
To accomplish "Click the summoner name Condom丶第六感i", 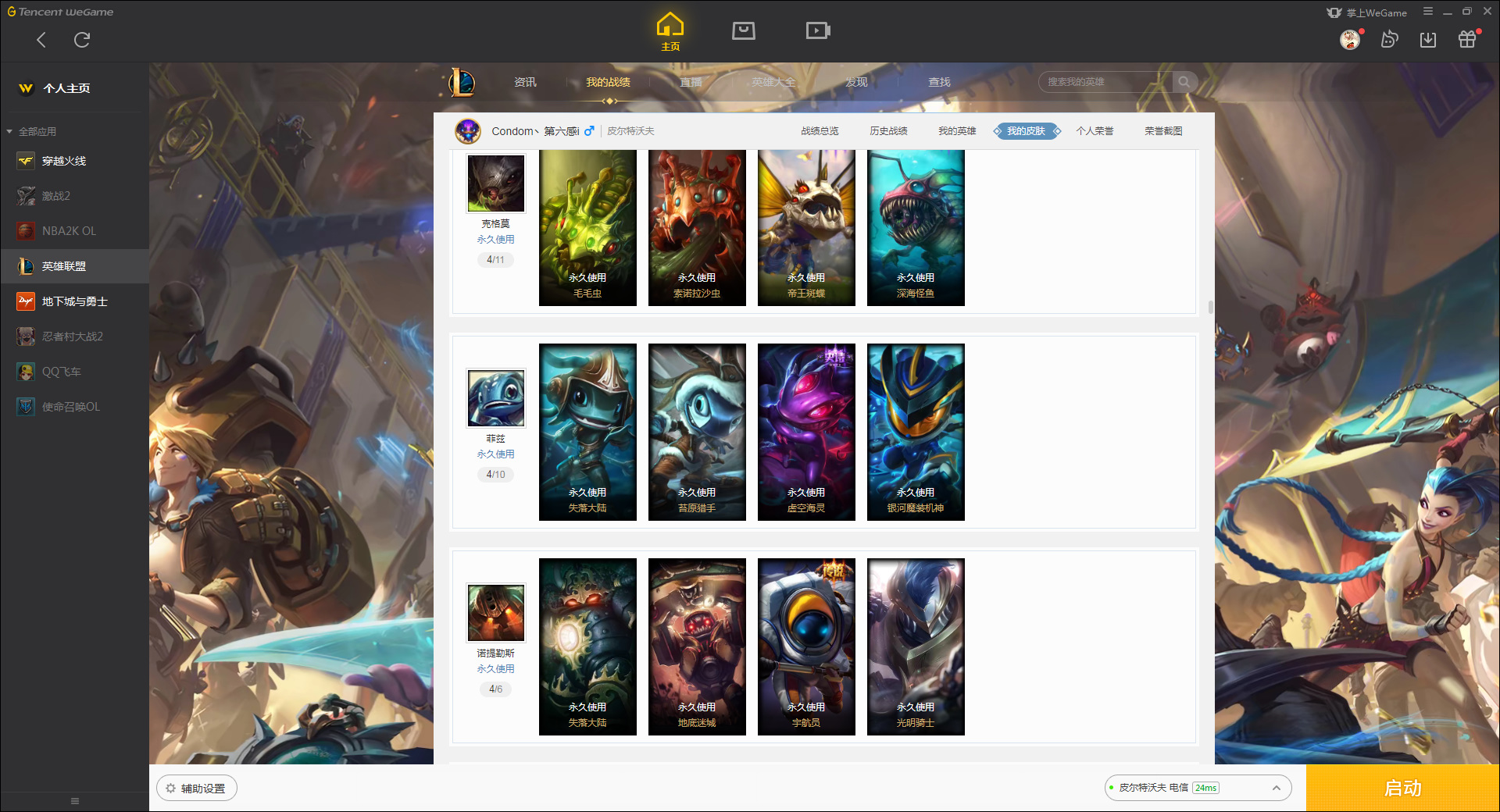I will coord(535,131).
